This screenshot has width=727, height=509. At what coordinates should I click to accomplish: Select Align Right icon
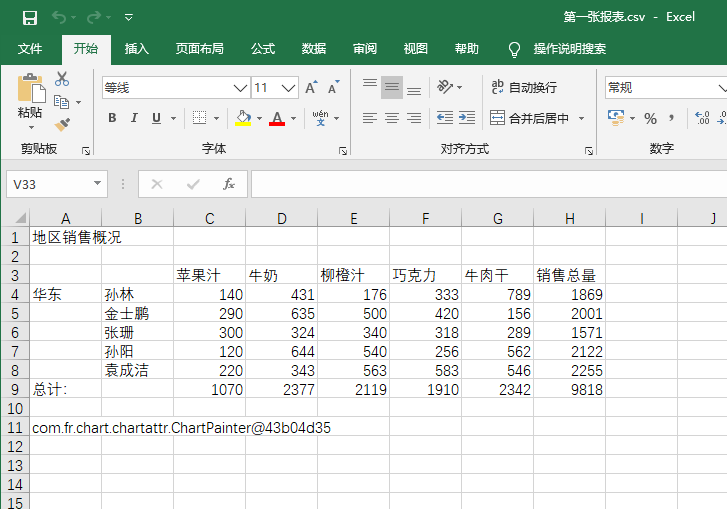(414, 118)
